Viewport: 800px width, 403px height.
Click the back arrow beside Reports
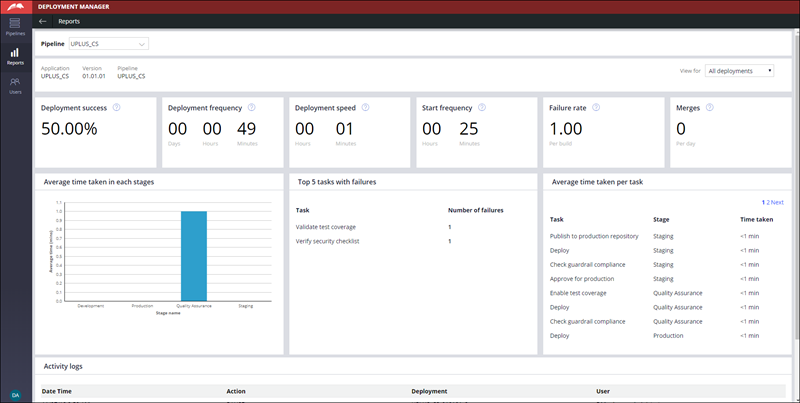coord(42,20)
